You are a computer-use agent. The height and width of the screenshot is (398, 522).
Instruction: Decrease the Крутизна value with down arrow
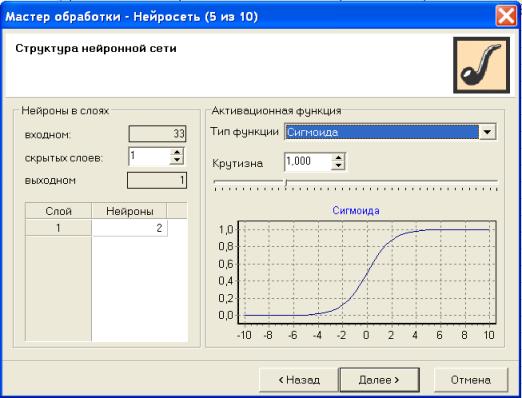(x=338, y=166)
